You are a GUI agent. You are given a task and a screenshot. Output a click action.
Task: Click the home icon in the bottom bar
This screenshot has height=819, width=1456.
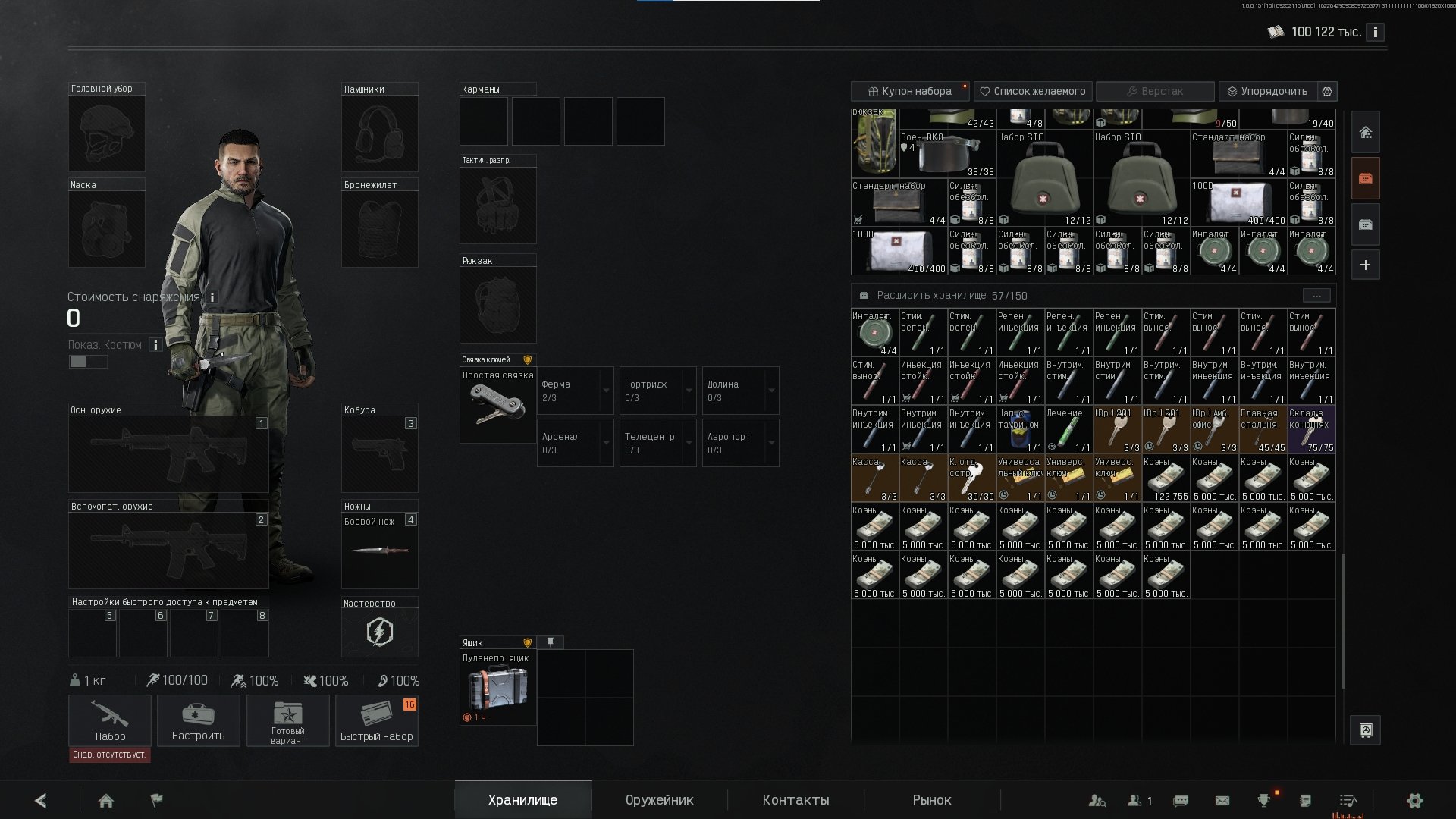(x=106, y=801)
